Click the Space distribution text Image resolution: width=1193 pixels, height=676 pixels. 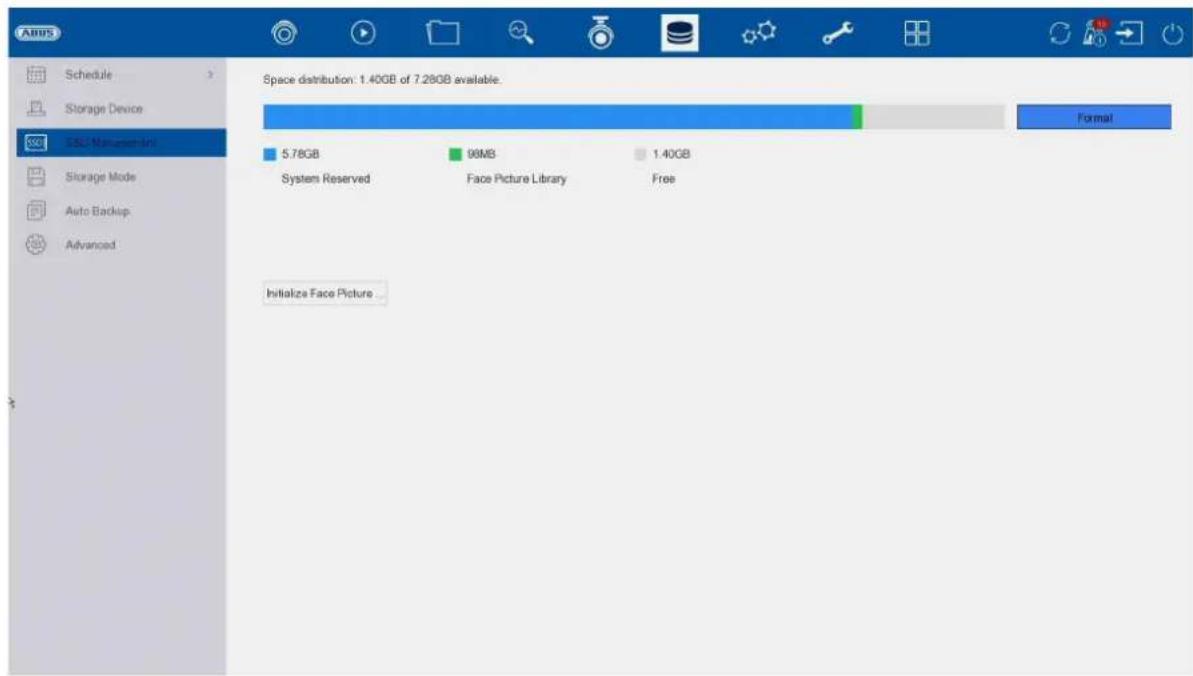(382, 79)
